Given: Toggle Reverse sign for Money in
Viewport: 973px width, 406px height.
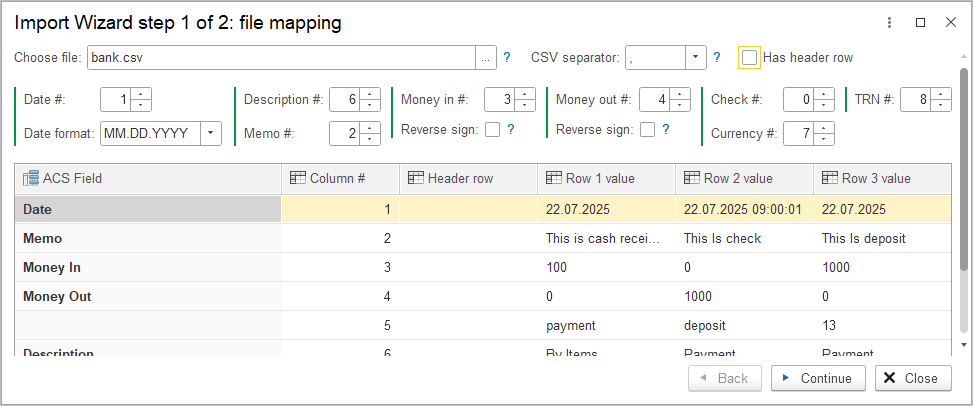Looking at the screenshot, I should pos(492,129).
